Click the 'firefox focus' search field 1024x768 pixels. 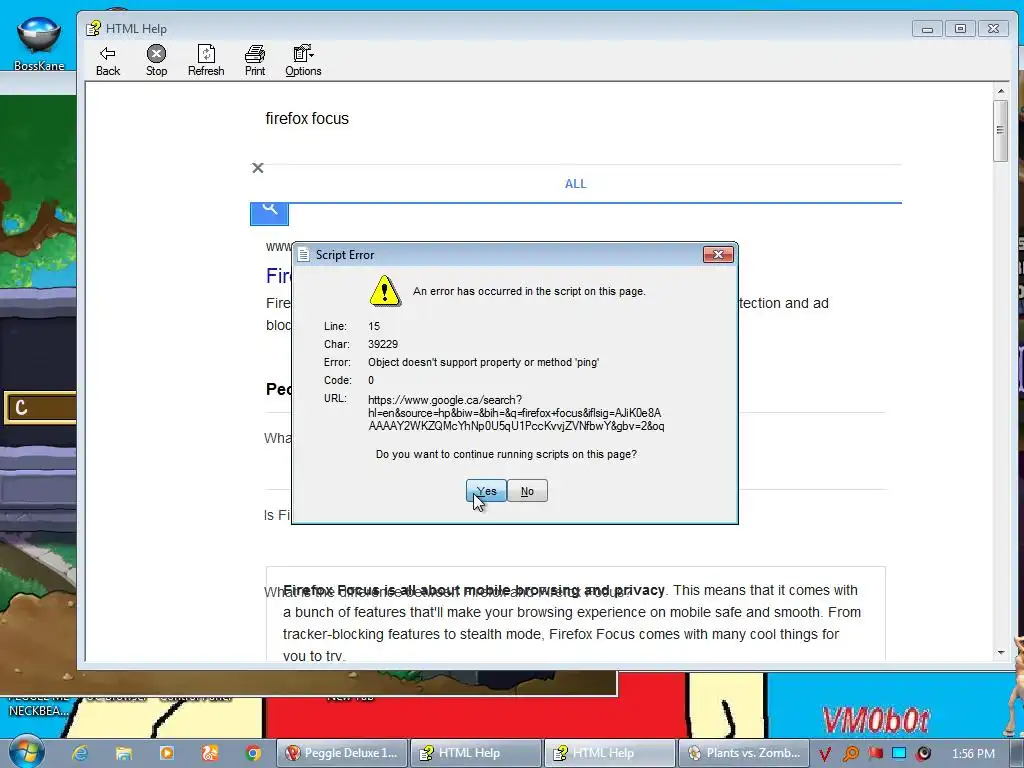307,118
